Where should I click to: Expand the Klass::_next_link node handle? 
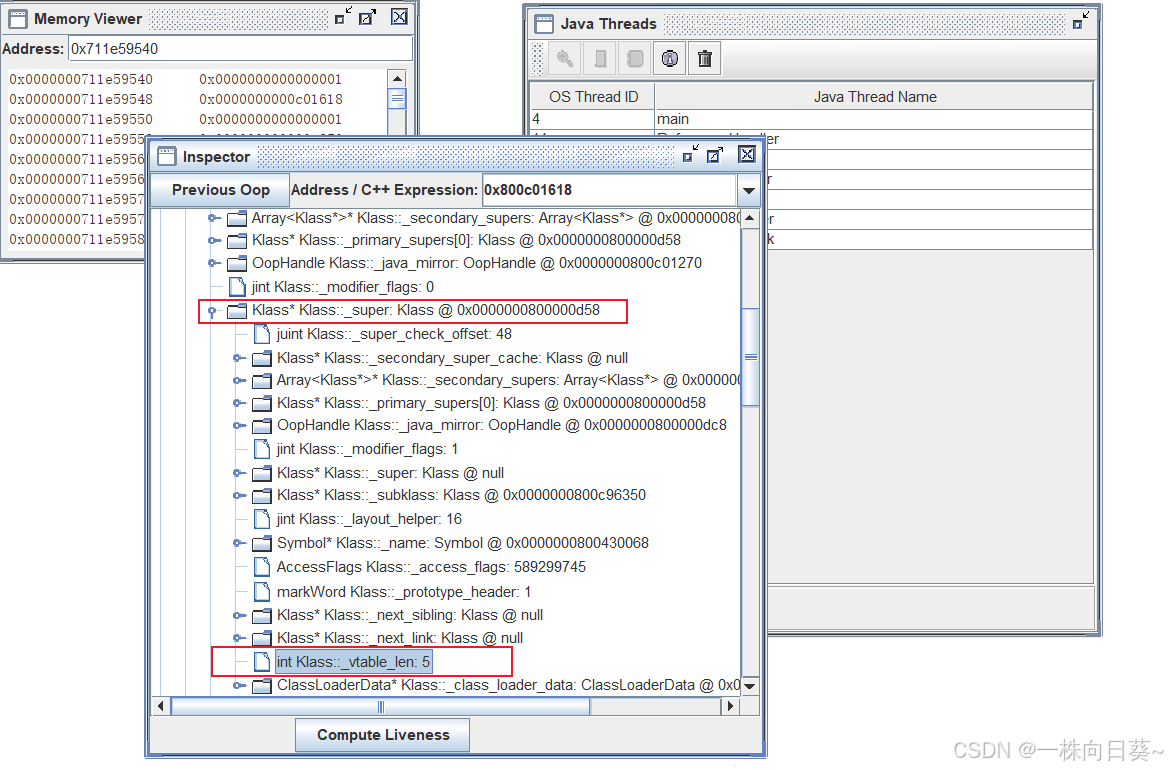[239, 638]
